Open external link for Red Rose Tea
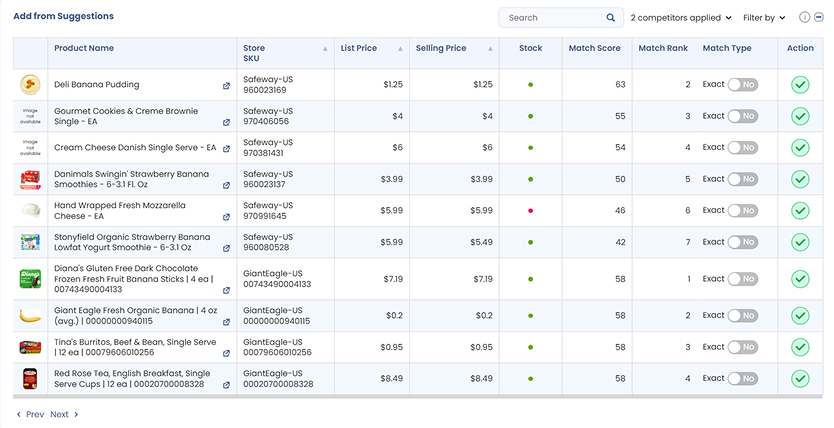 [x=226, y=385]
